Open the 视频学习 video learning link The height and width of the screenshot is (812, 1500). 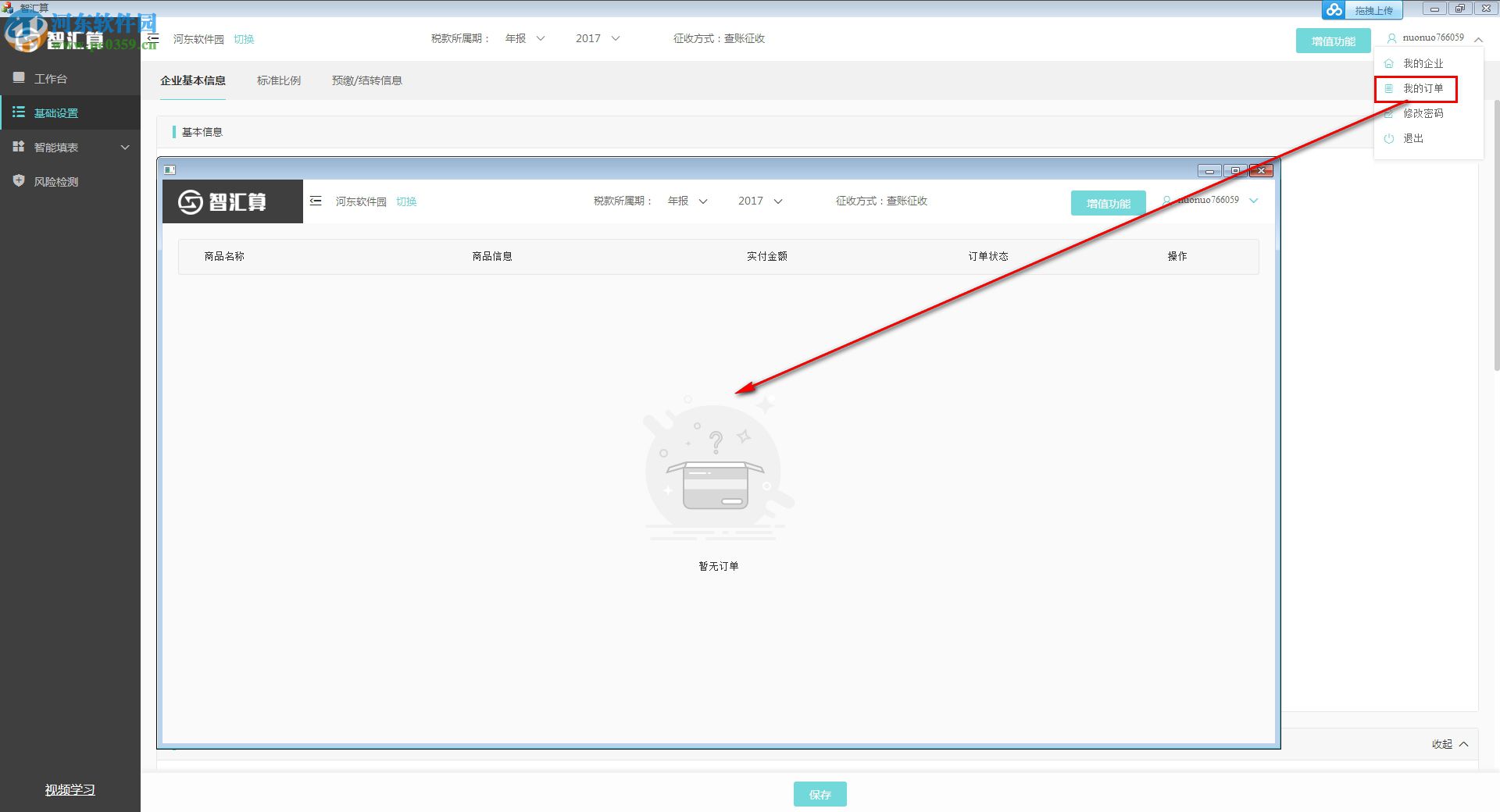coord(70,789)
